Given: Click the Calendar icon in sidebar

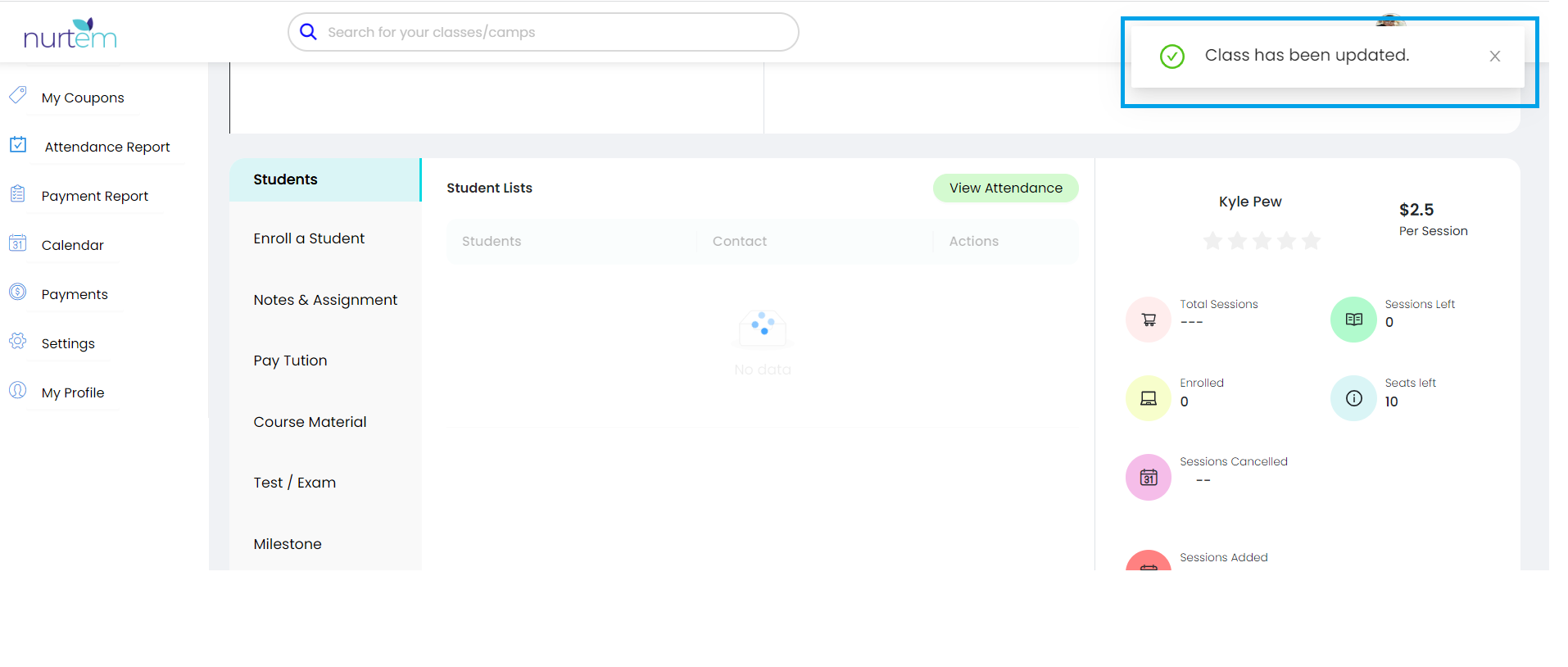Looking at the screenshot, I should (18, 243).
